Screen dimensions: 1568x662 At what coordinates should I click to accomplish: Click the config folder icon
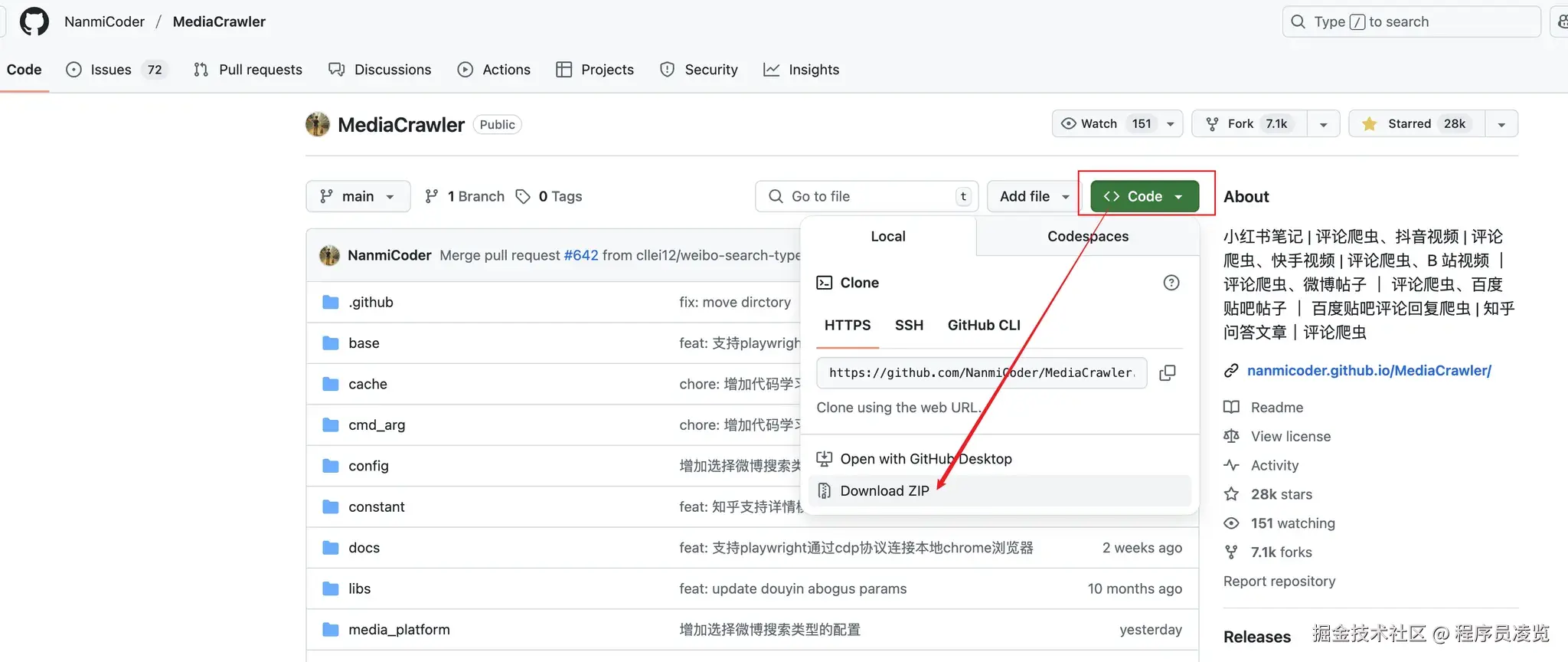tap(331, 465)
